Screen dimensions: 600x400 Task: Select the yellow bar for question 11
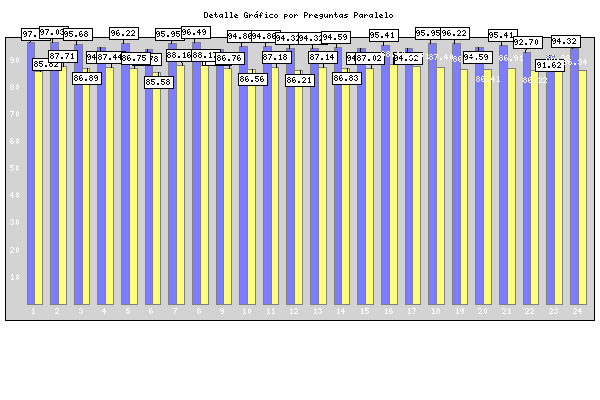275,186
